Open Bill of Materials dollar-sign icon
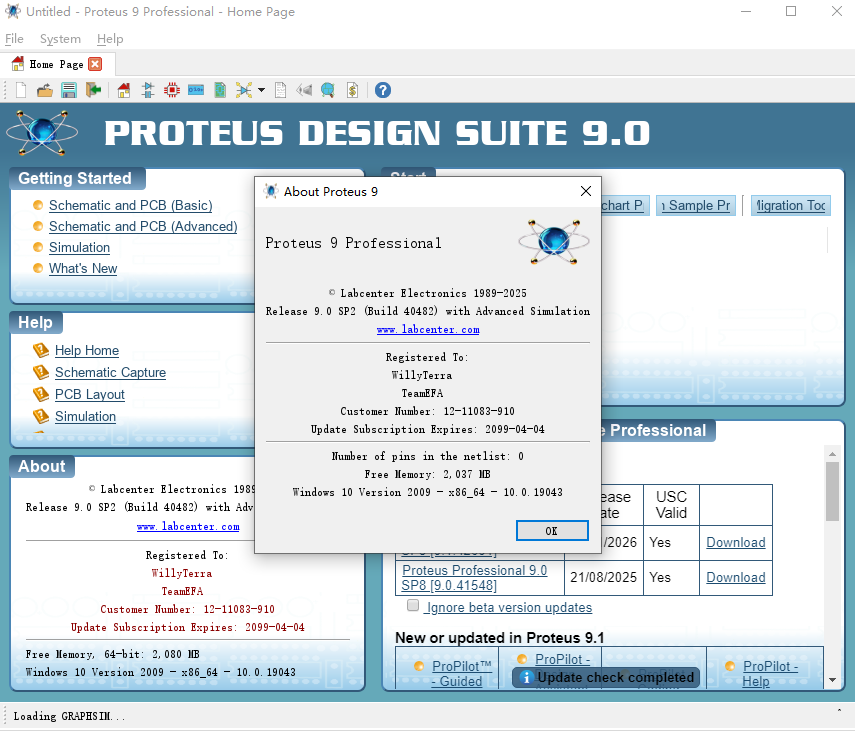855x731 pixels. point(352,90)
